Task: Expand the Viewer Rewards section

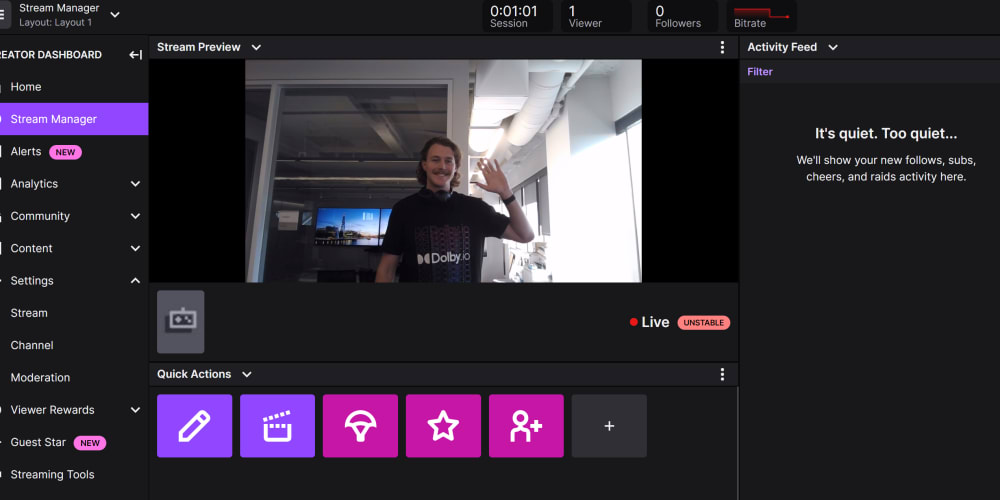Action: (135, 410)
